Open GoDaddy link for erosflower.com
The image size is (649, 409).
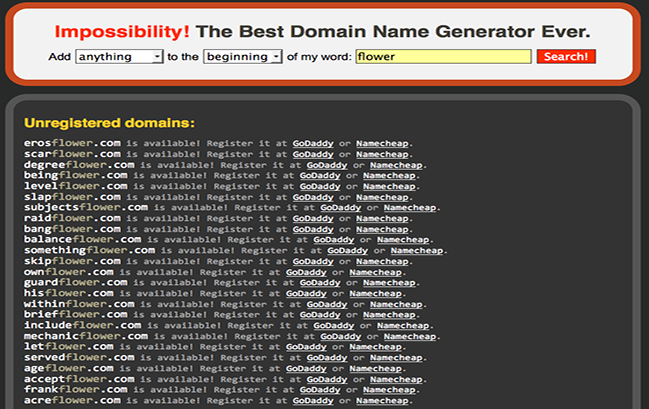point(313,144)
